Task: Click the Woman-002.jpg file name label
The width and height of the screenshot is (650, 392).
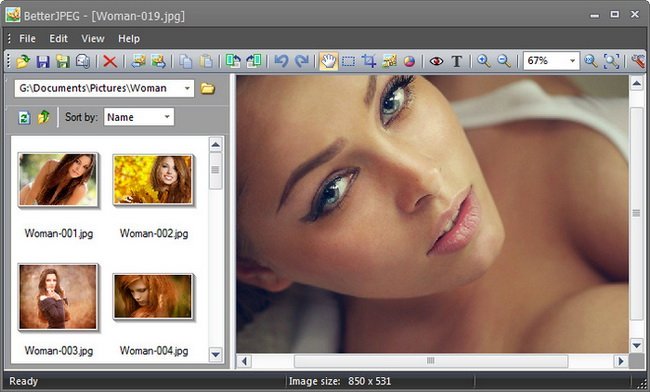Action: point(154,233)
